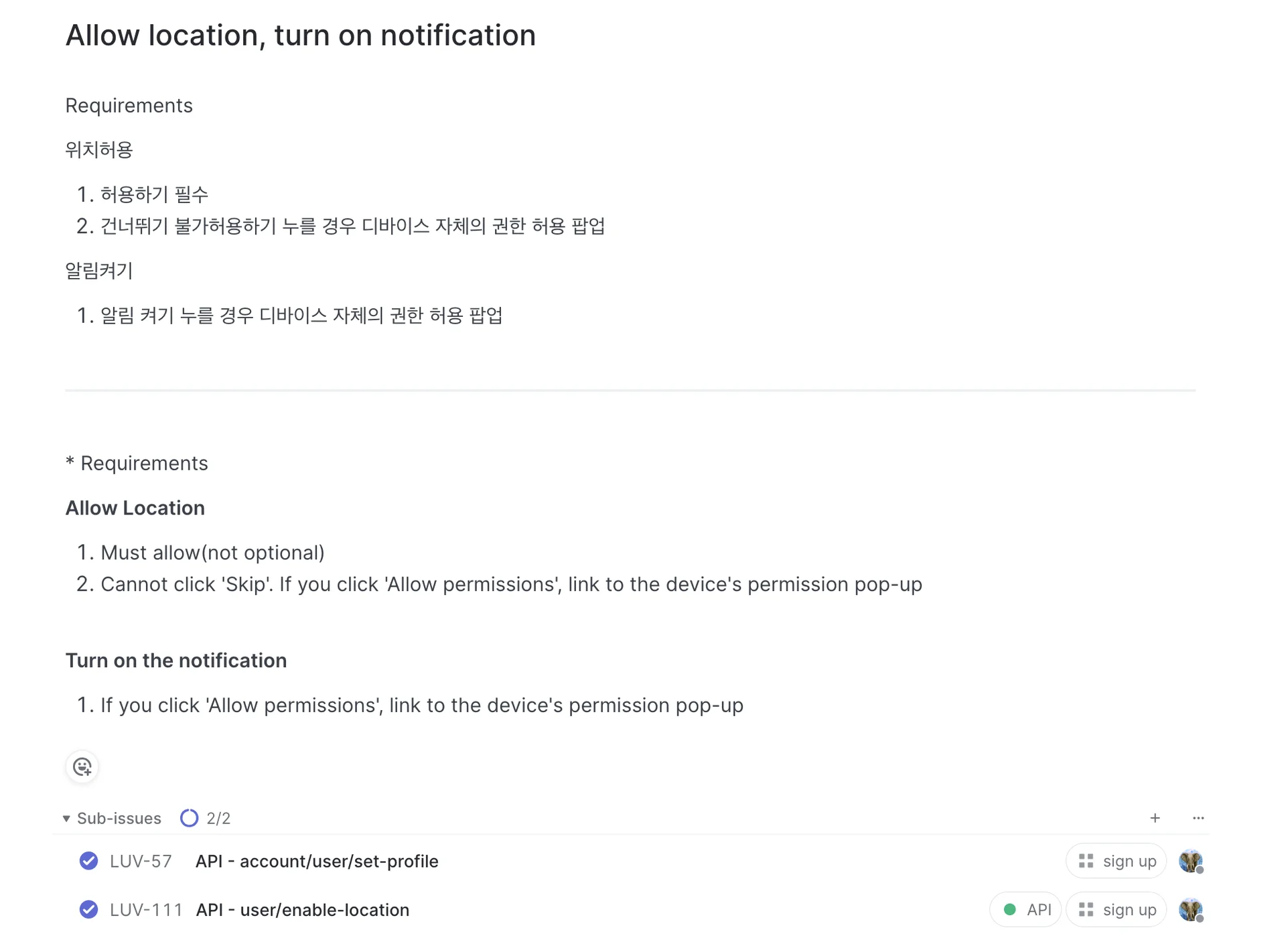
Task: Open the sub-issues more options ellipsis
Action: 1198,818
